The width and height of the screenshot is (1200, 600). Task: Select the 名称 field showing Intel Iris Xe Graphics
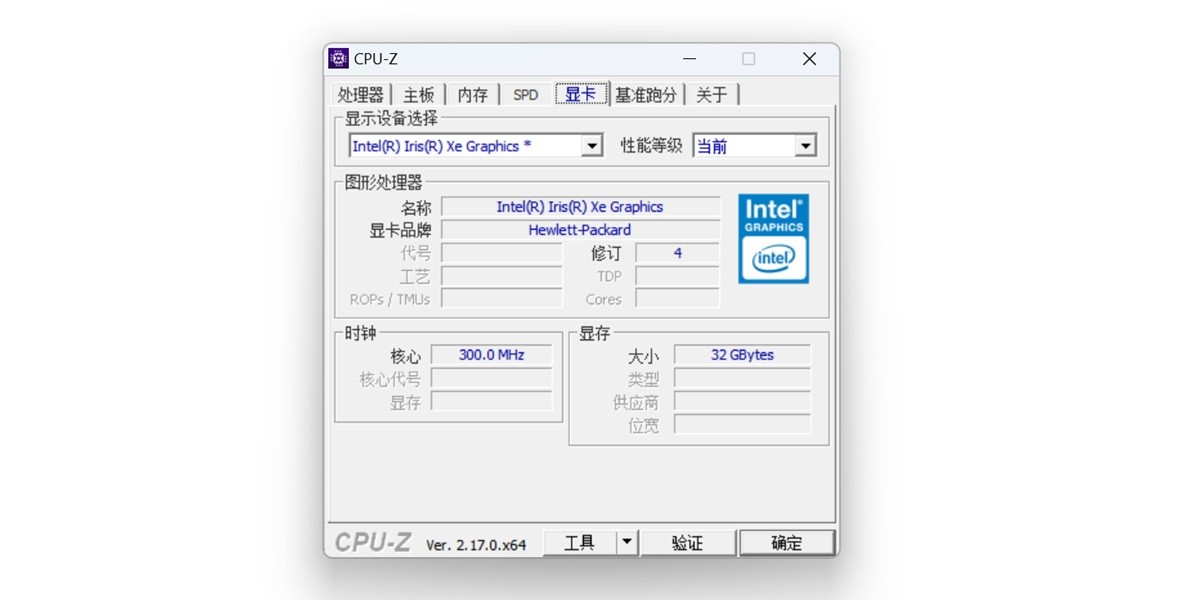click(581, 207)
